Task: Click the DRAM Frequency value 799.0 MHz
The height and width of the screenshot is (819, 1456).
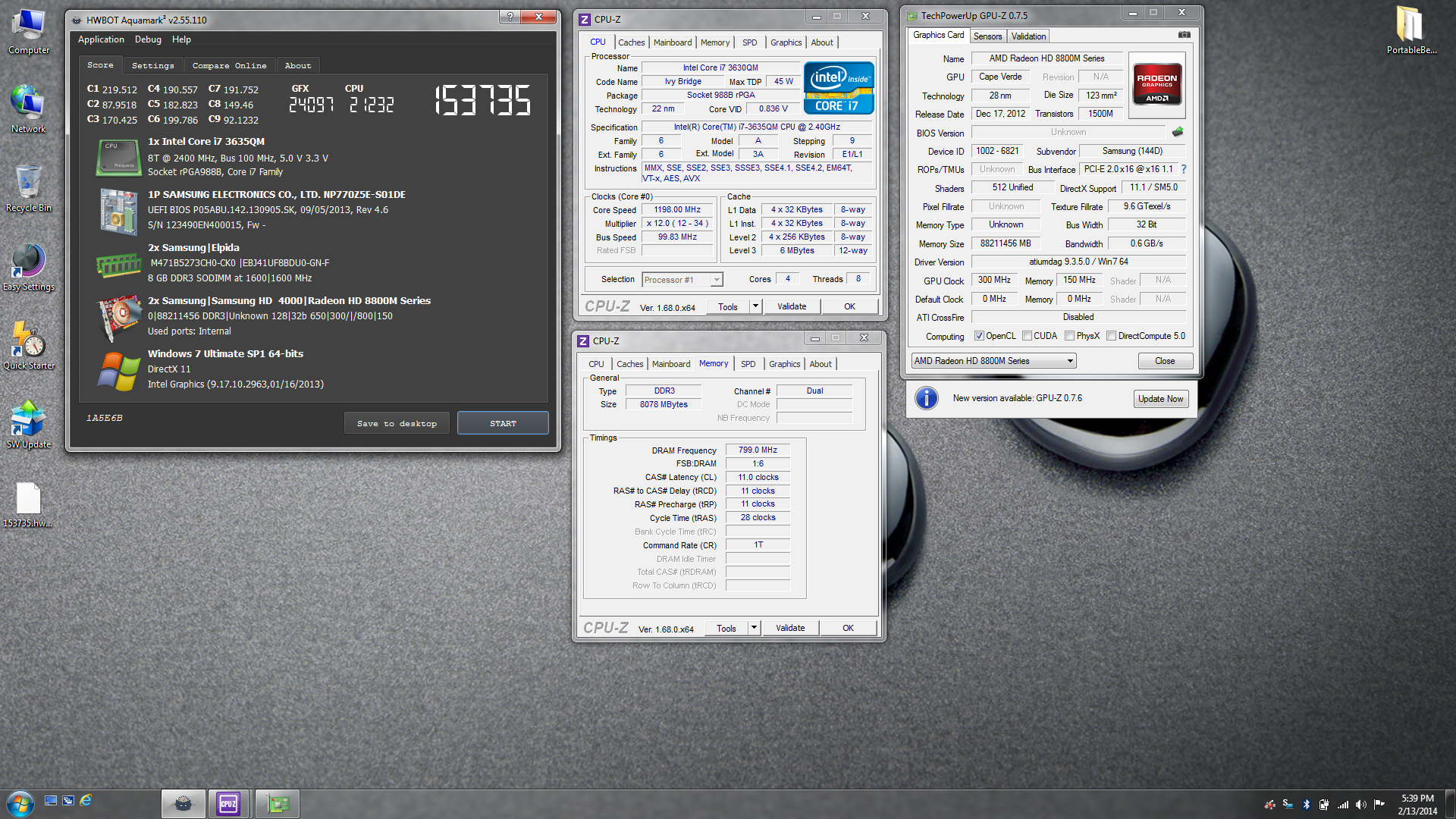Action: pos(758,450)
